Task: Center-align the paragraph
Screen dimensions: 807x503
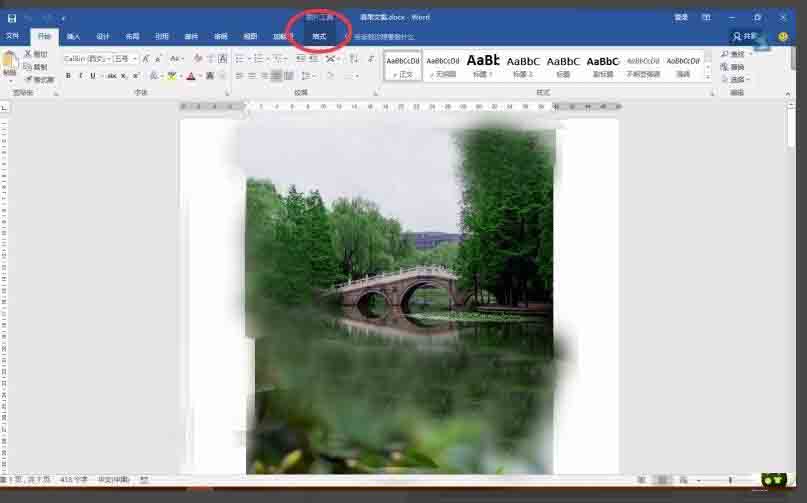Action: (252, 76)
